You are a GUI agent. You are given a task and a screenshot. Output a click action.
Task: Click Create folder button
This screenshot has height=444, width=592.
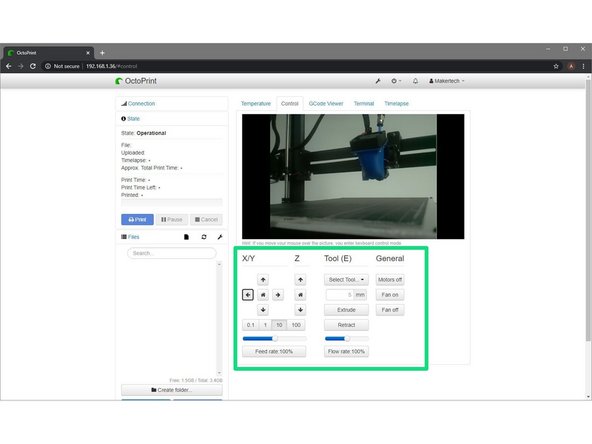[x=172, y=390]
